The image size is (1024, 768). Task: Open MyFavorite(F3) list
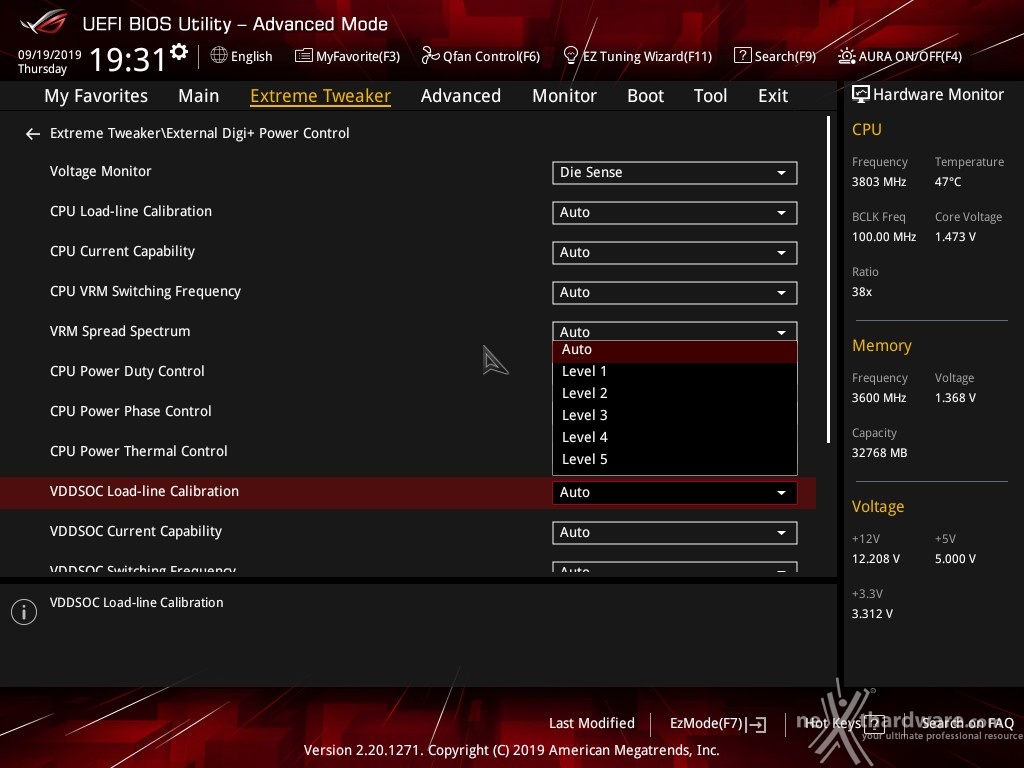point(347,56)
